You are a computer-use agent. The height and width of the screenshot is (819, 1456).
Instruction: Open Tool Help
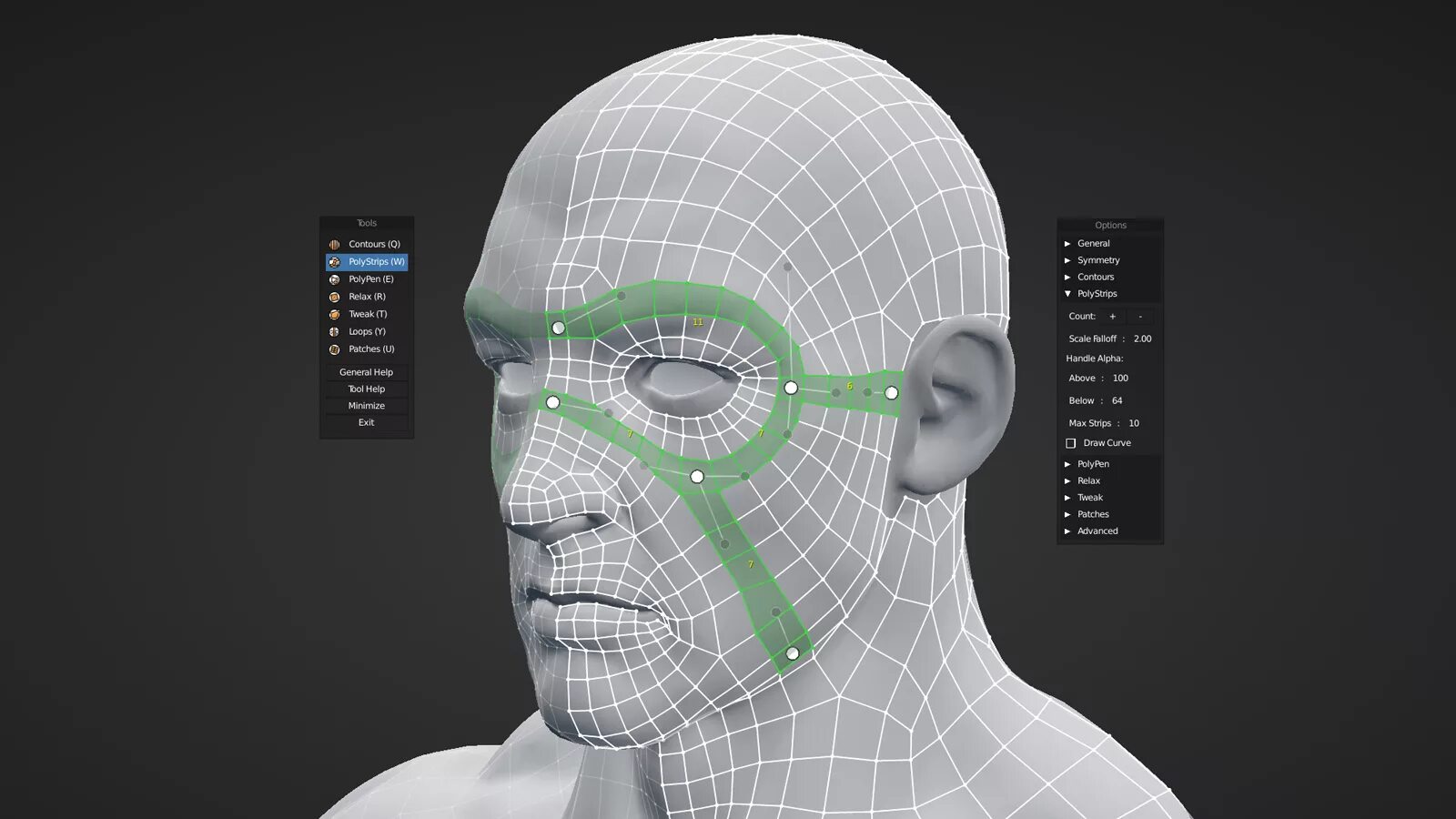point(366,389)
